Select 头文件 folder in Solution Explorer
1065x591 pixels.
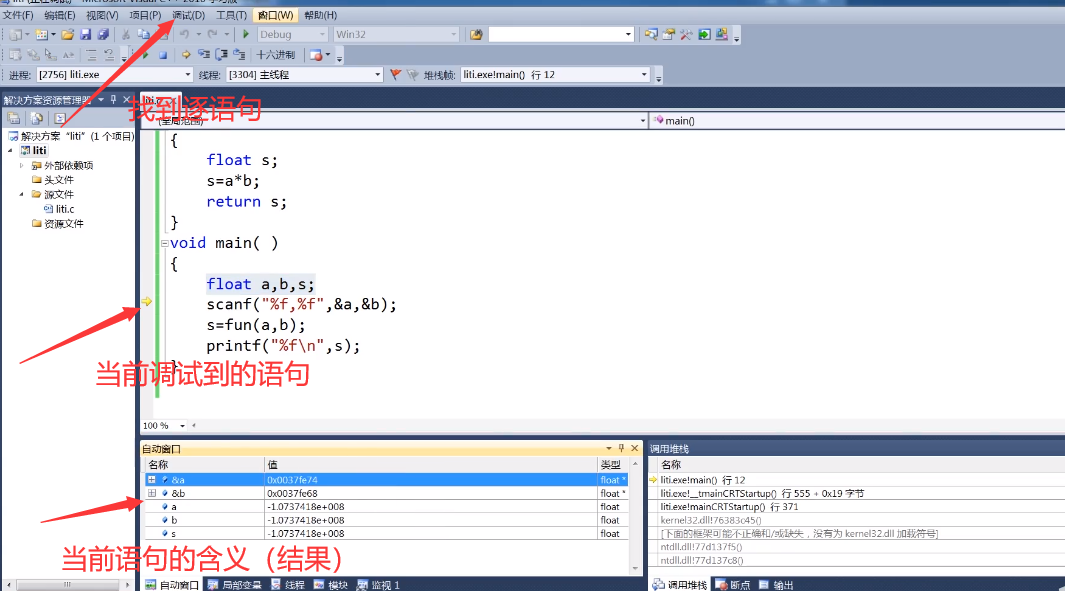pyautogui.click(x=53, y=180)
